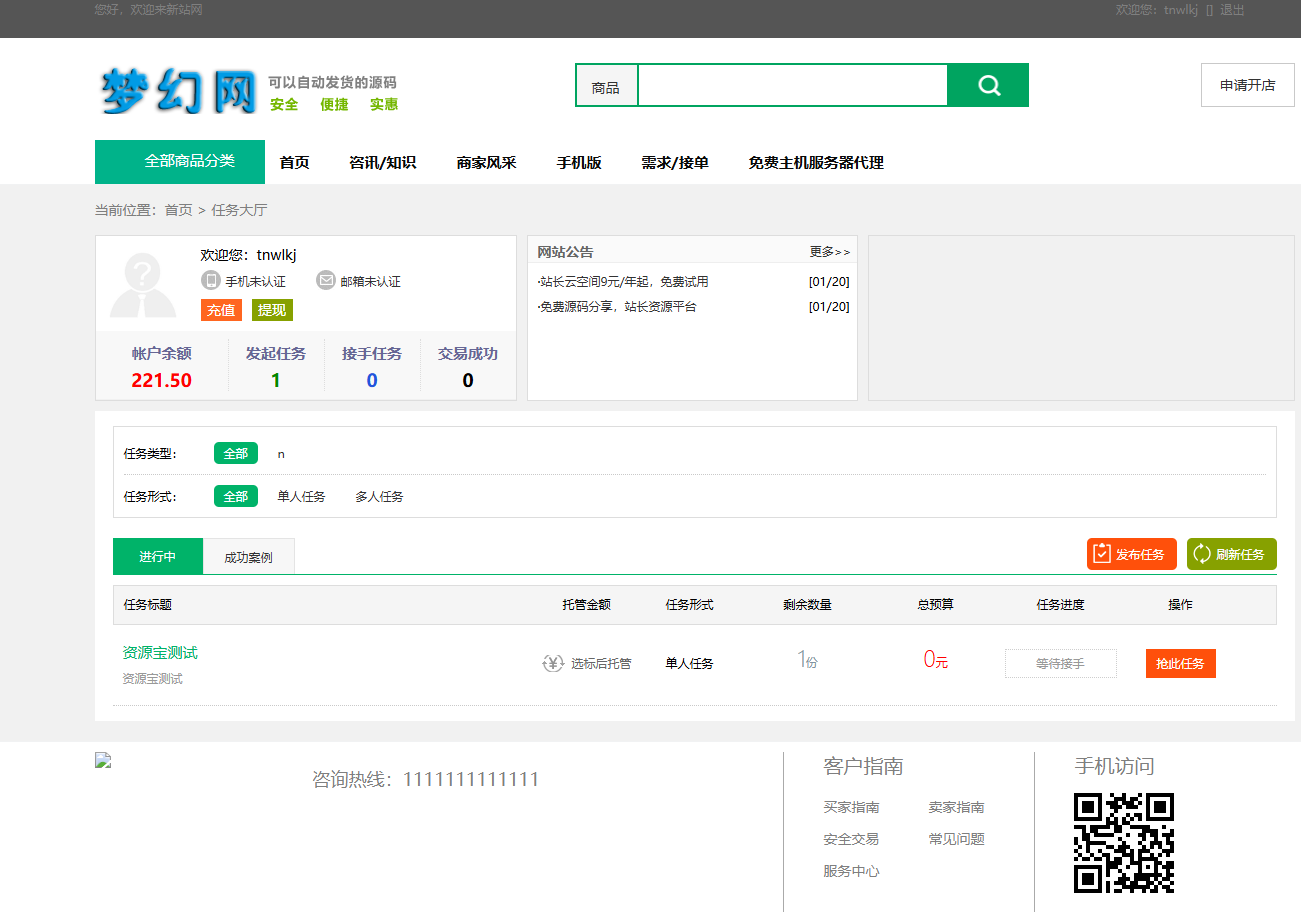The height and width of the screenshot is (917, 1301).
Task: Open 商家风采 navigation item
Action: click(x=487, y=163)
